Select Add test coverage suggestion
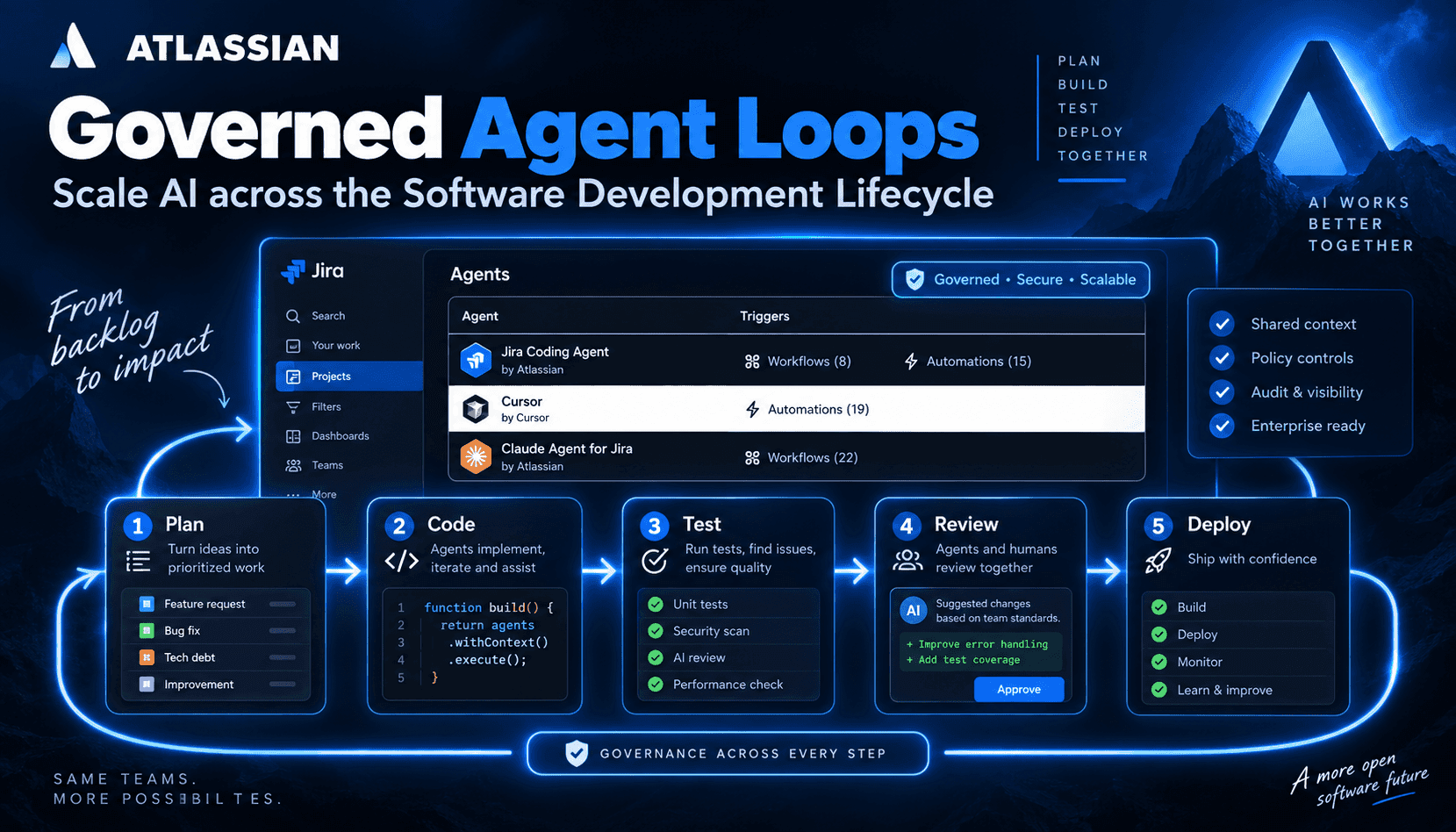This screenshot has width=1456, height=832. pyautogui.click(x=963, y=660)
